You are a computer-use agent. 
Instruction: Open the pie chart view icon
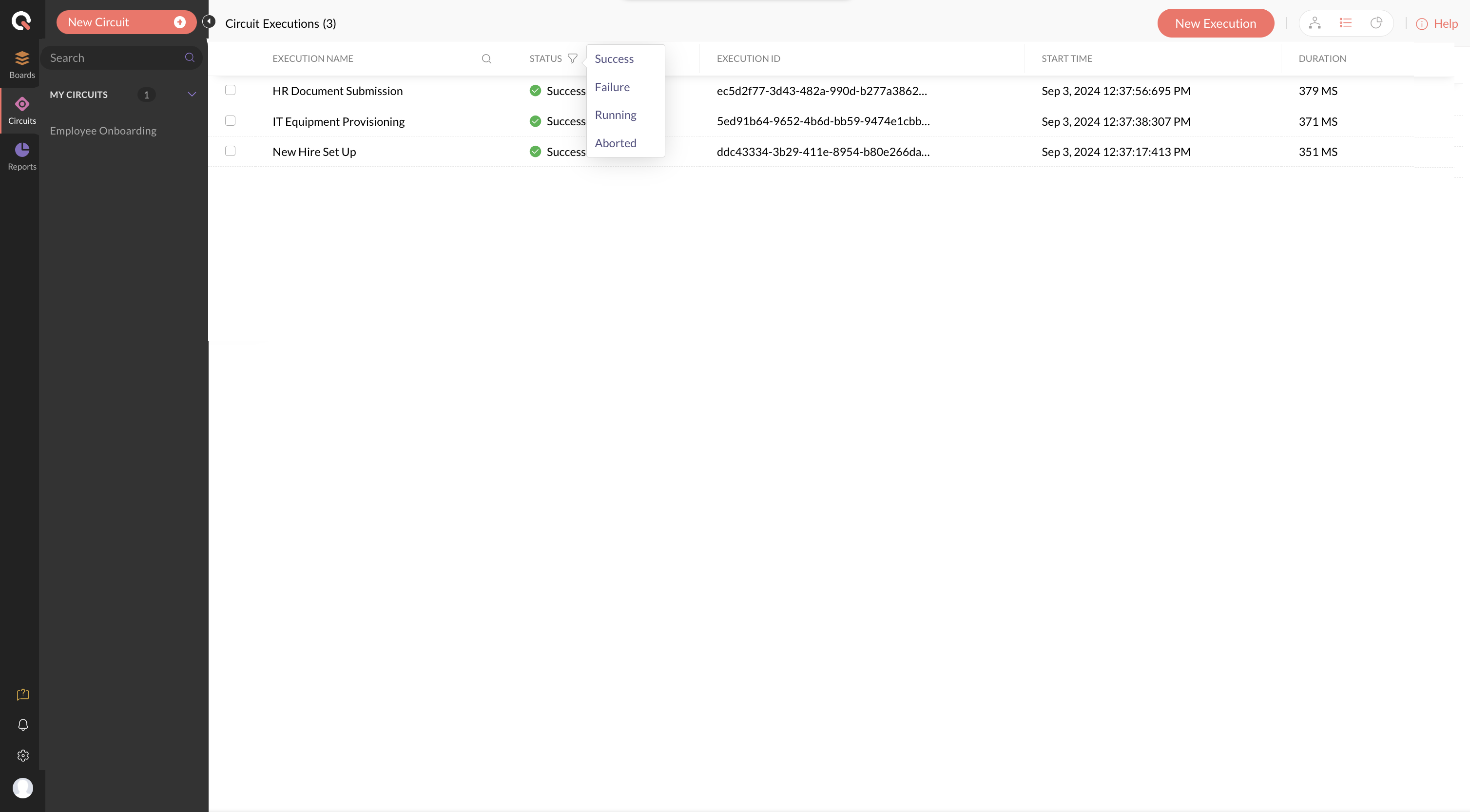tap(1376, 23)
